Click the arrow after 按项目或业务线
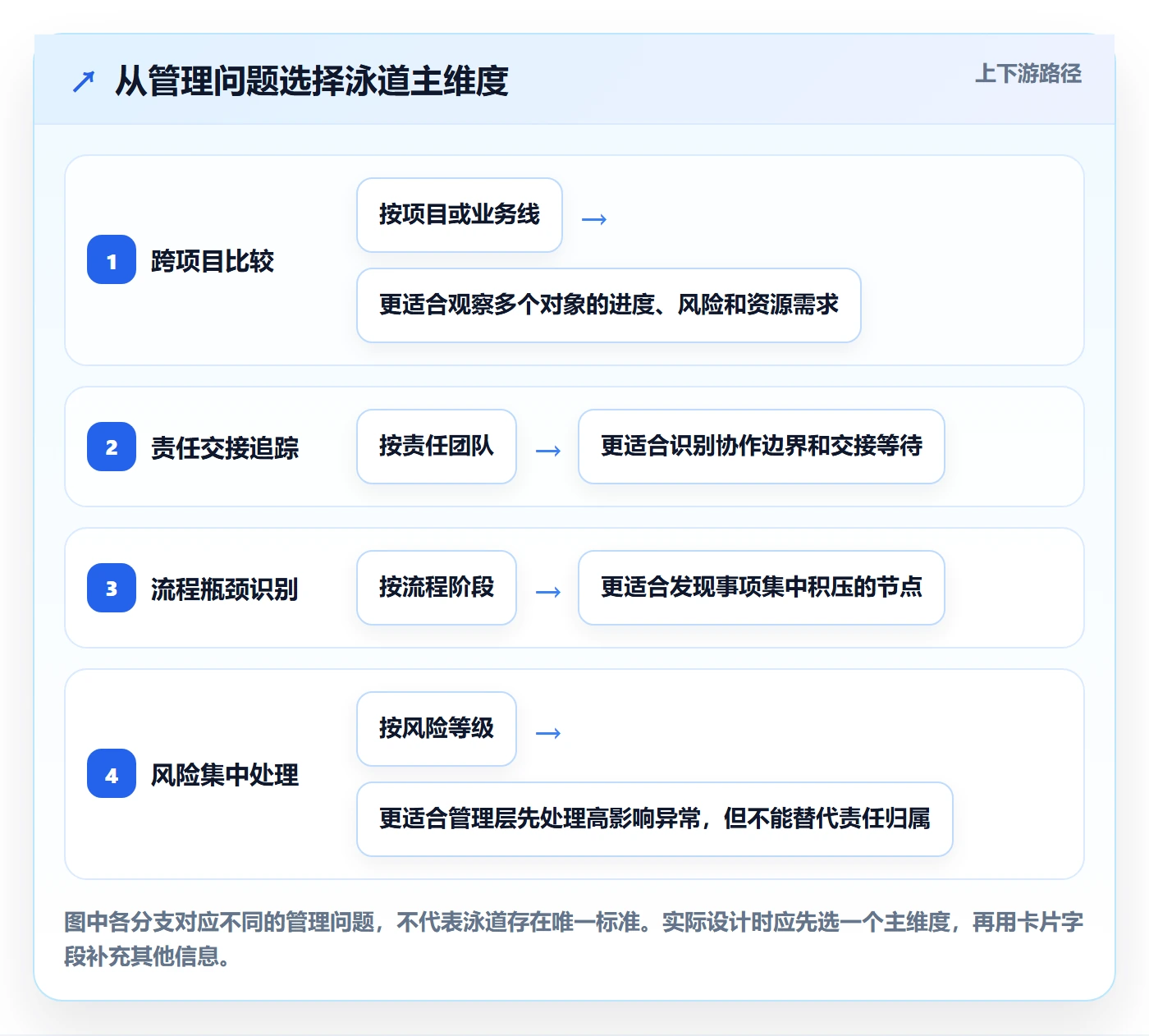 [594, 219]
